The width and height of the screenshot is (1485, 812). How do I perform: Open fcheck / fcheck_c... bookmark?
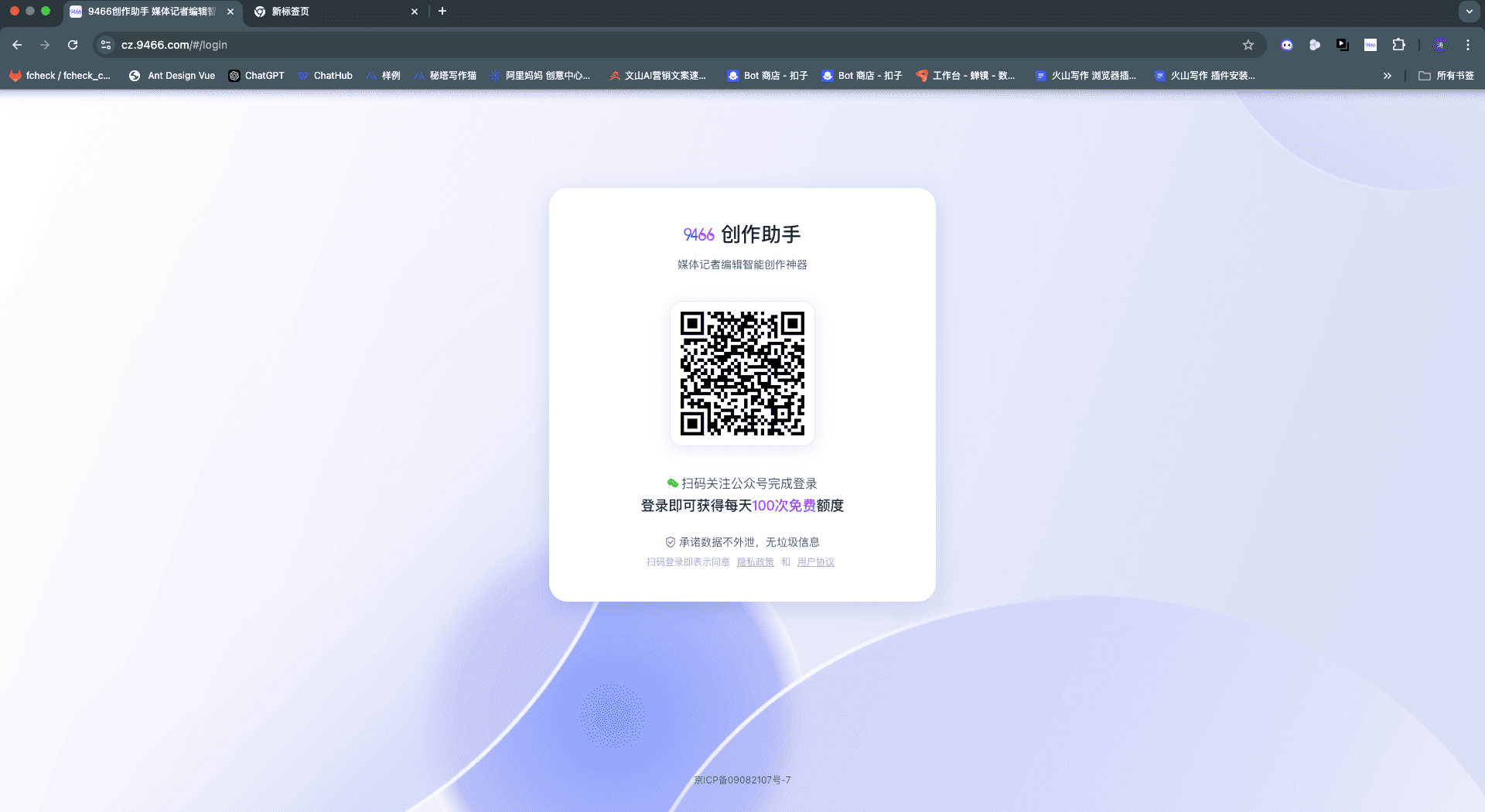coord(60,76)
